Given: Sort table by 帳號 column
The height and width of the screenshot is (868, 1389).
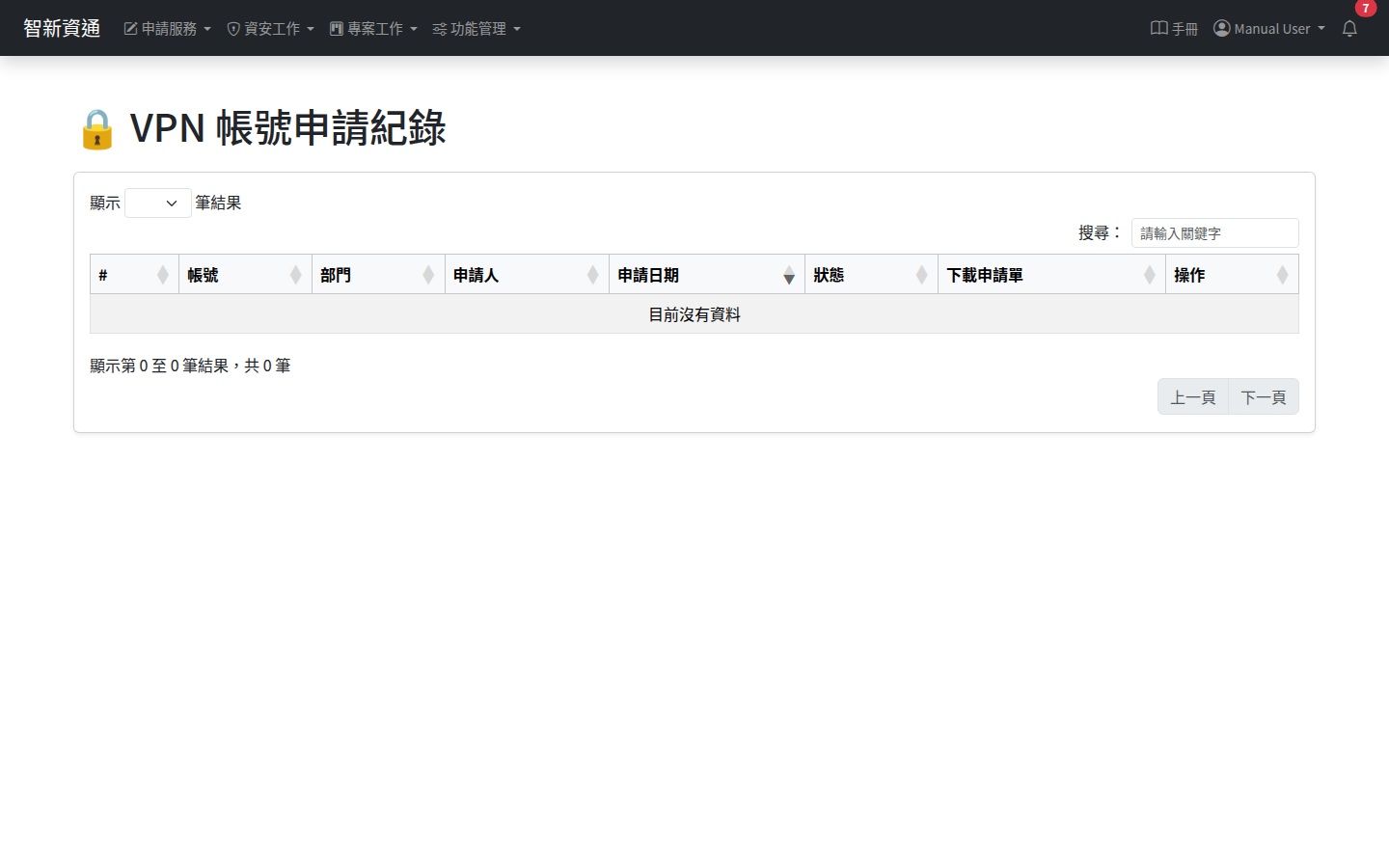Looking at the screenshot, I should coord(245,275).
